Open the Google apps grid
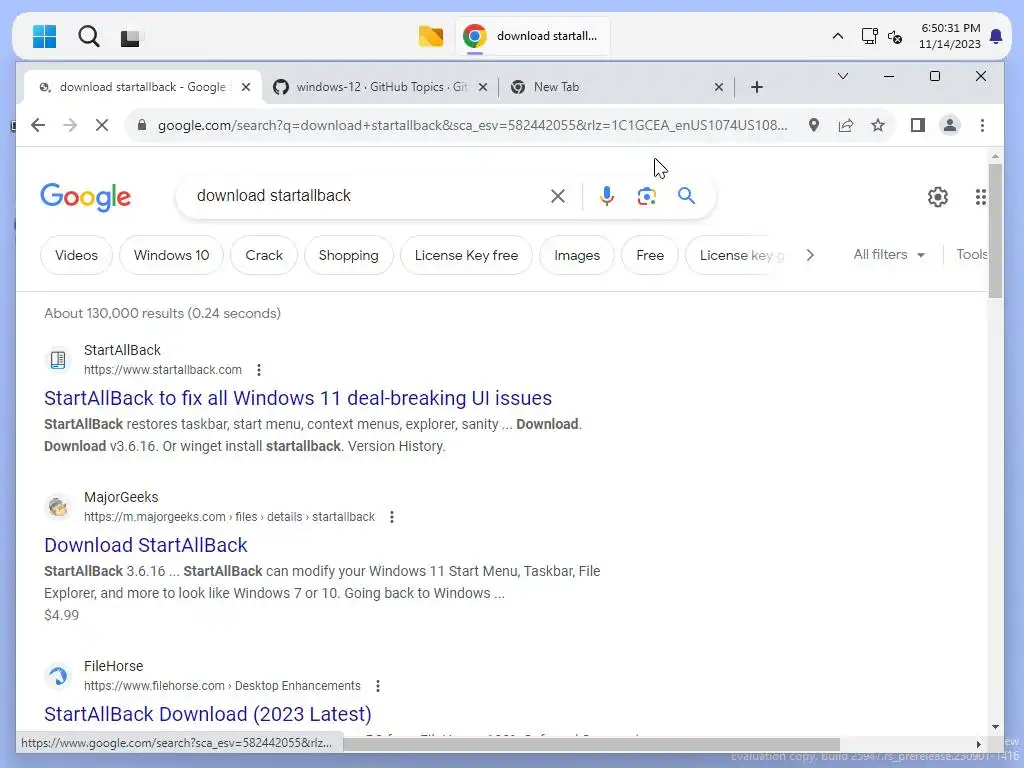Screen dimensions: 1024x768 [980, 197]
